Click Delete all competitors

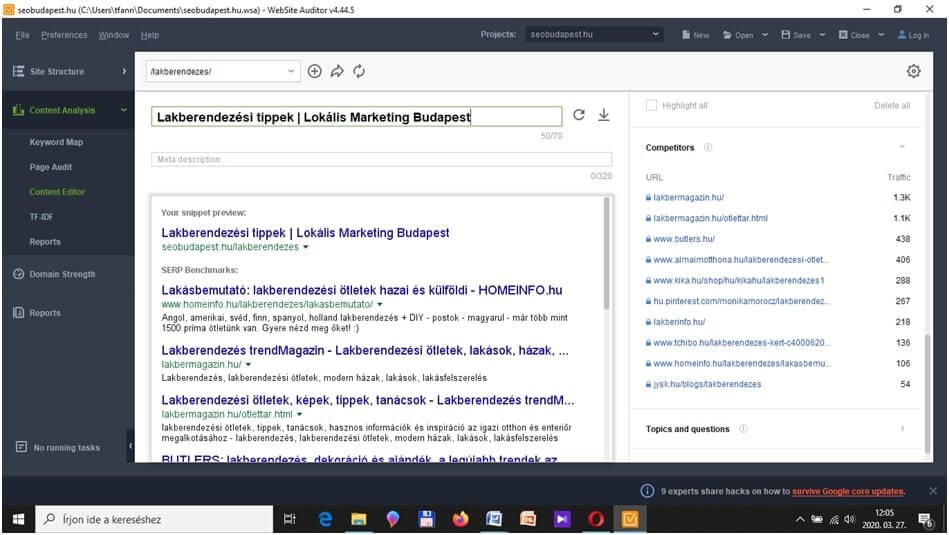pos(892,105)
